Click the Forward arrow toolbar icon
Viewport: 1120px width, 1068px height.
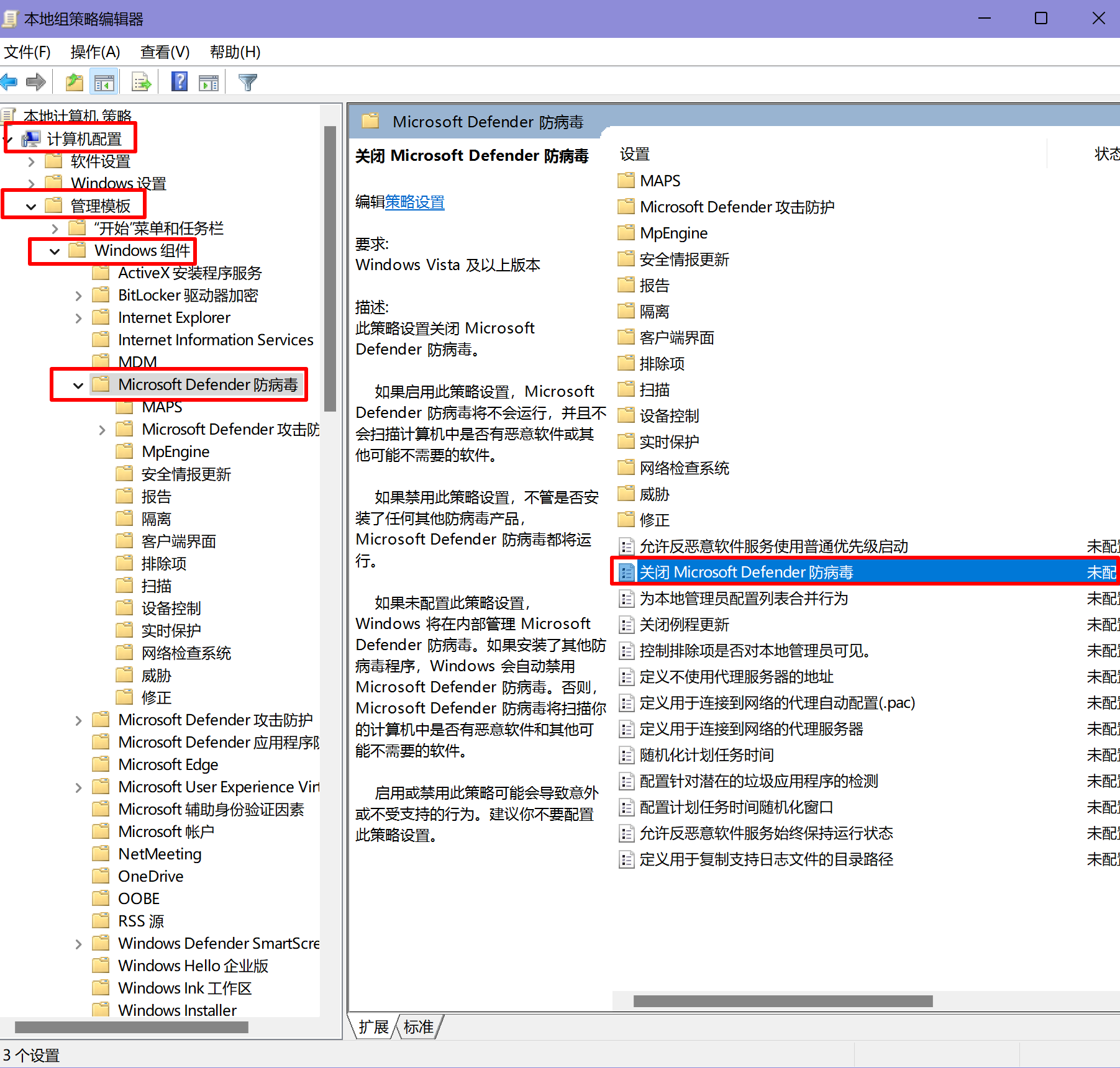(36, 81)
